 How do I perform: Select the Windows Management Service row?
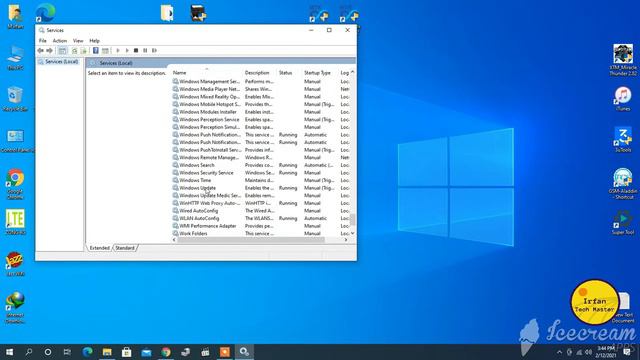pos(261,82)
